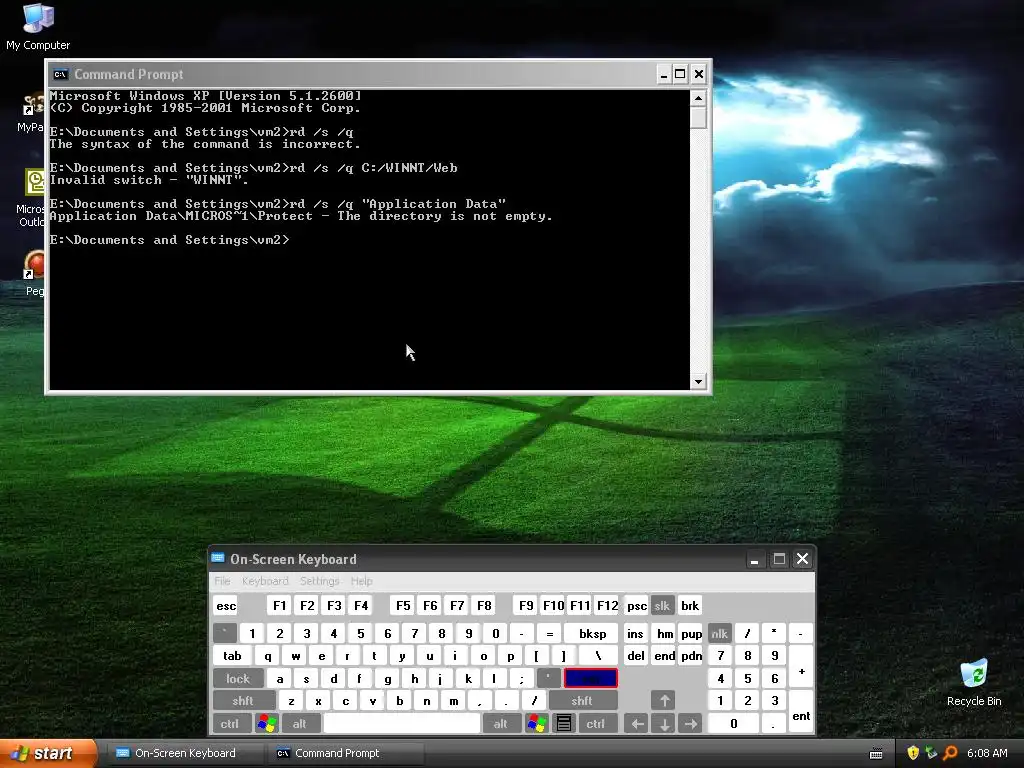Viewport: 1024px width, 768px height.
Task: Switch to Command Prompt taskbar button
Action: (345, 753)
